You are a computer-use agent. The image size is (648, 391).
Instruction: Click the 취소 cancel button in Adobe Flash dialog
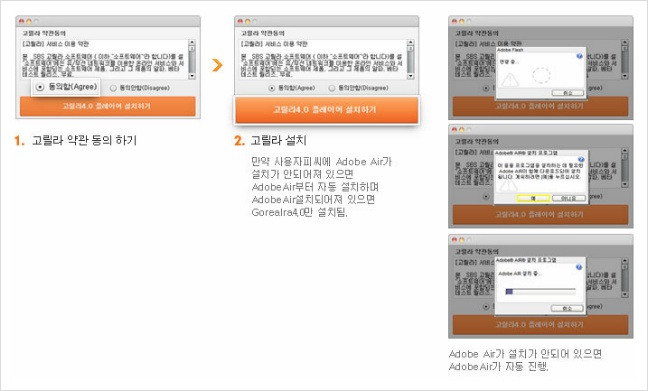tap(568, 93)
